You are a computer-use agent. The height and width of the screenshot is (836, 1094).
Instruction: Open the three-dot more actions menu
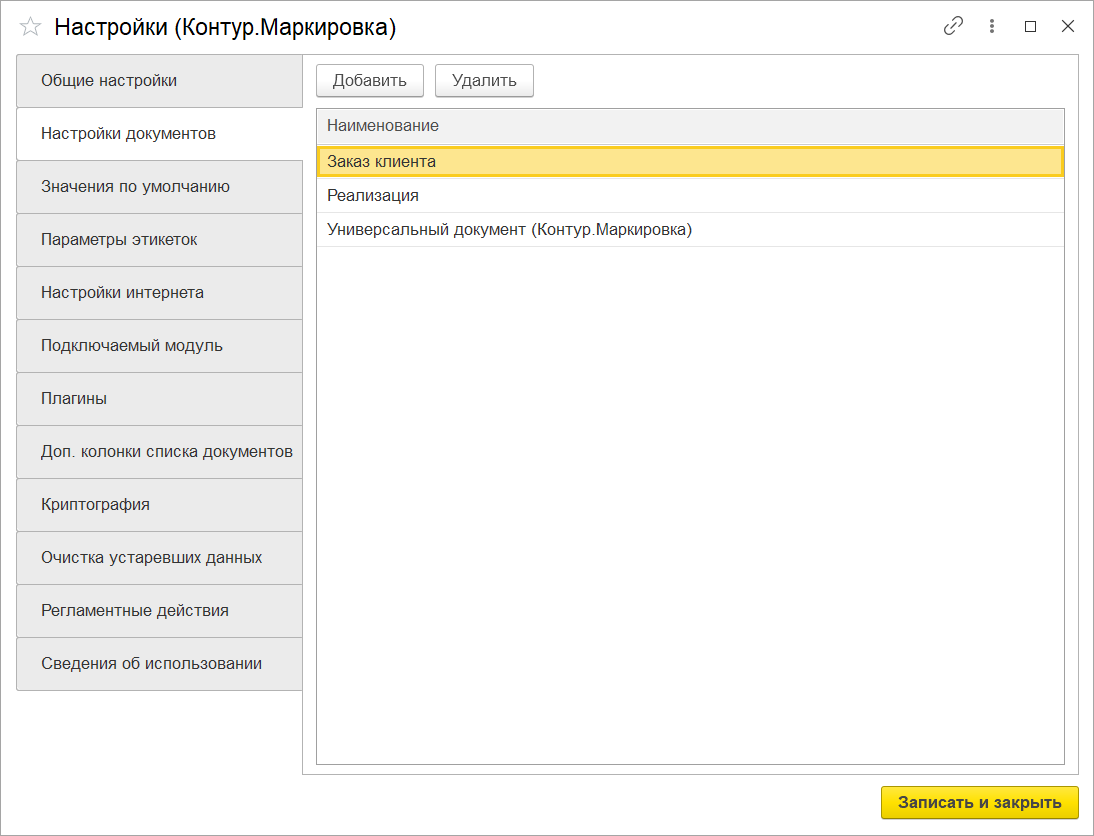(991, 27)
